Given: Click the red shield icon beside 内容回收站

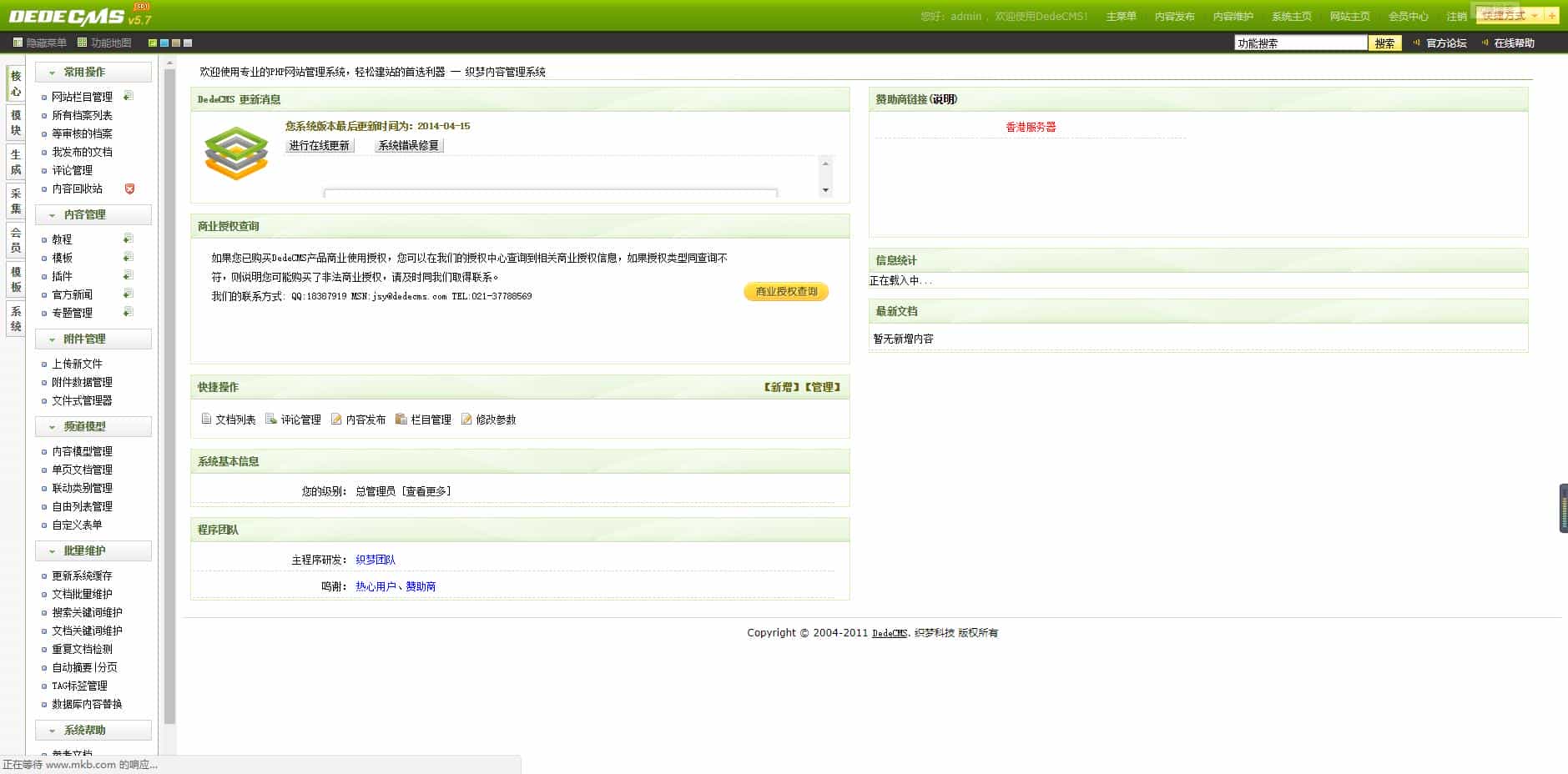Looking at the screenshot, I should [129, 188].
